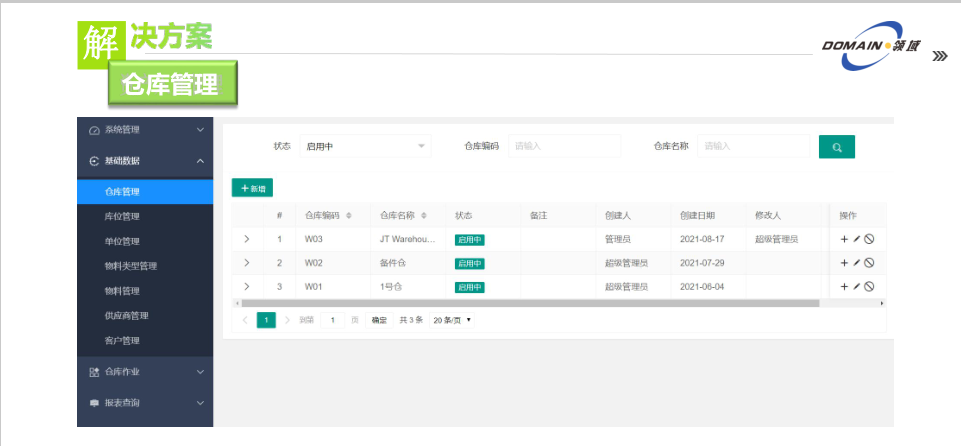
Task: Expand the 报表查询 menu chevron
Action: (x=200, y=403)
